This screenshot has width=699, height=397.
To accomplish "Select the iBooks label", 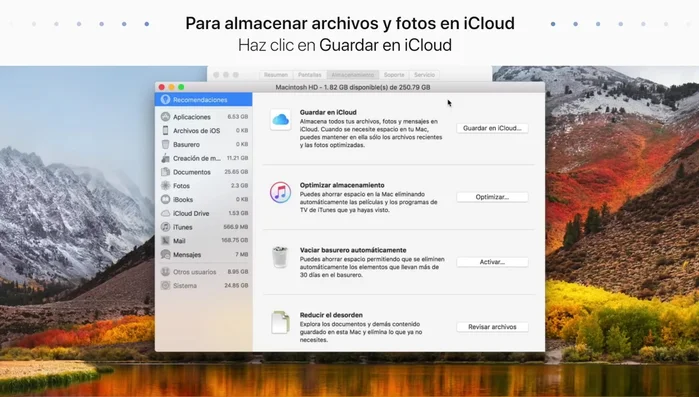I will tap(183, 200).
